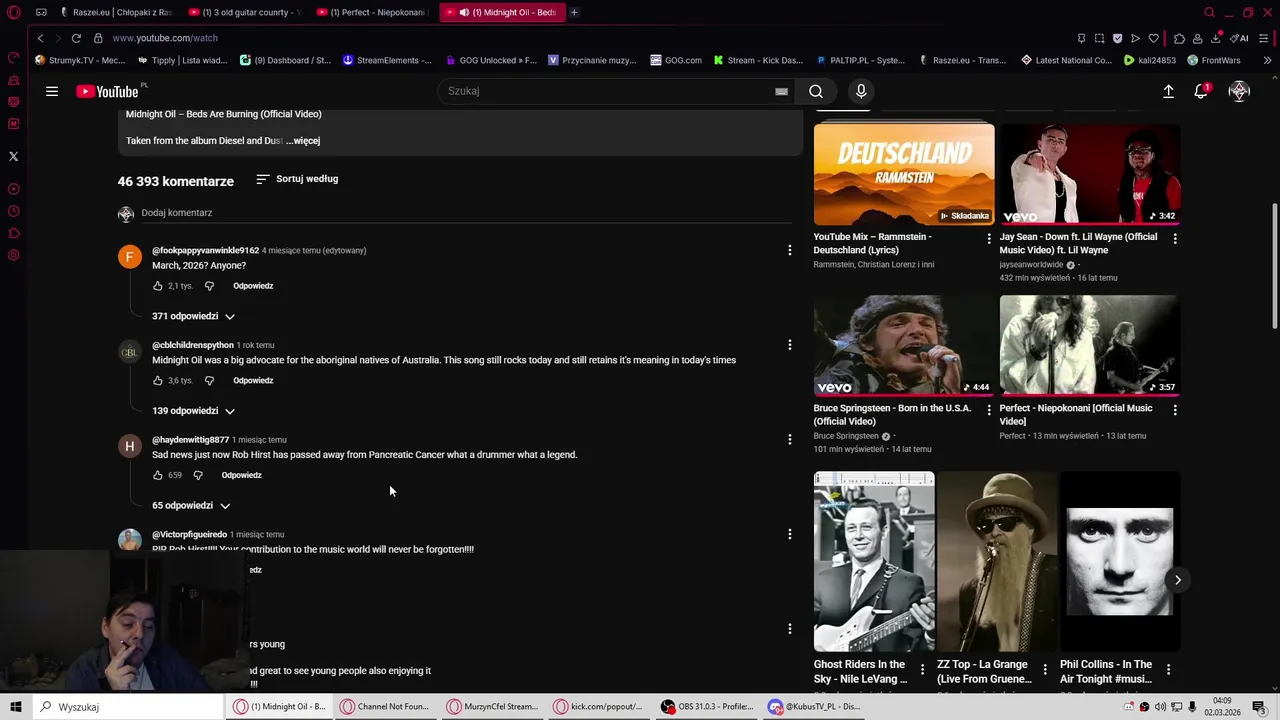Open options menu for cblchildrenspython comment
Image resolution: width=1280 pixels, height=720 pixels.
(x=789, y=345)
